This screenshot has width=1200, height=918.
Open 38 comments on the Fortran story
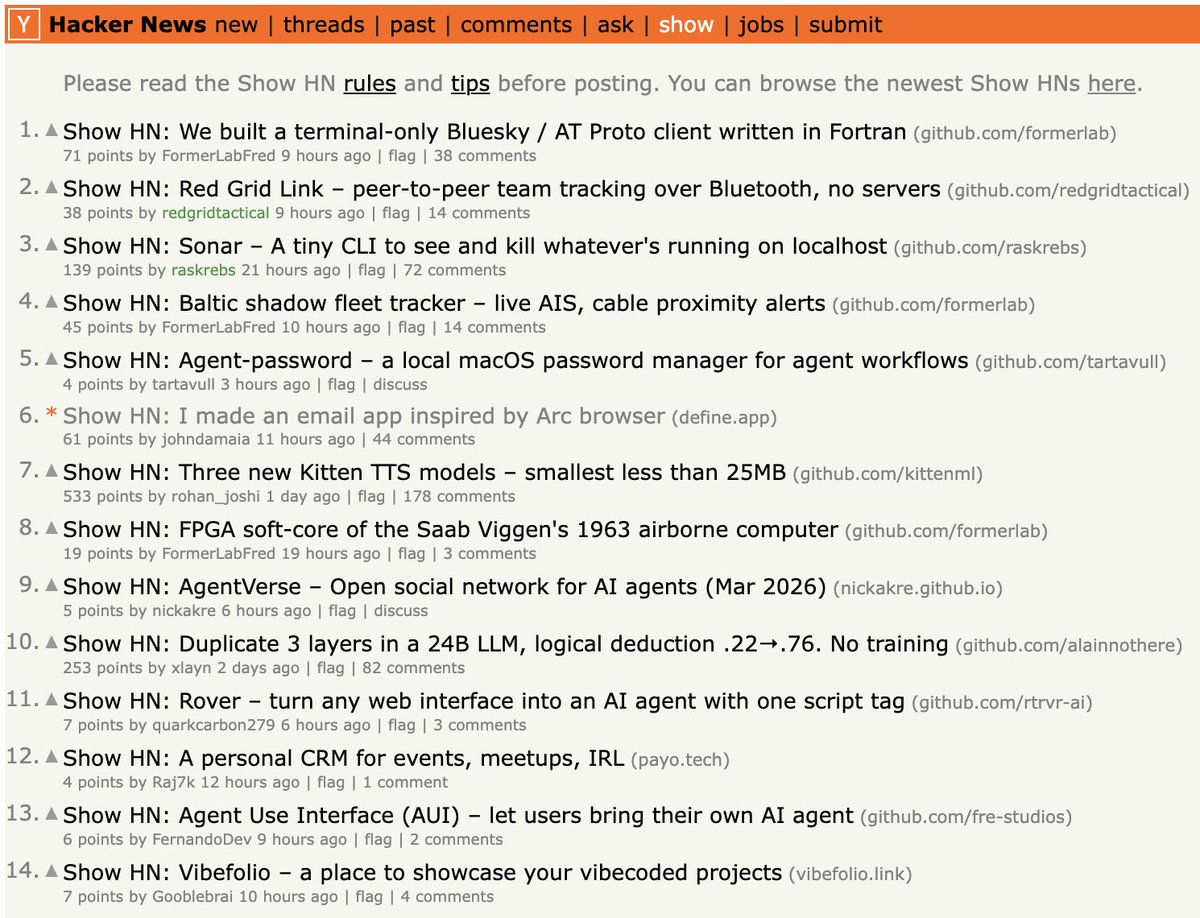(485, 156)
